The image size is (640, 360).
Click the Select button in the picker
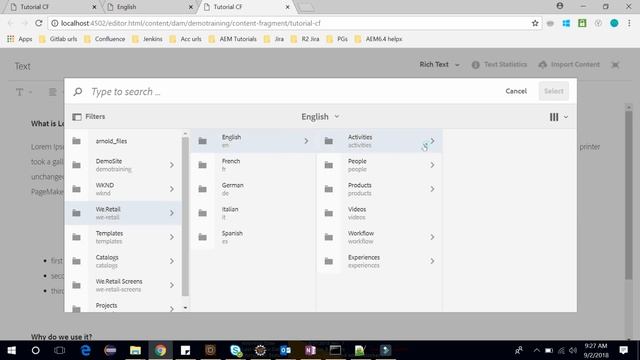tap(553, 91)
